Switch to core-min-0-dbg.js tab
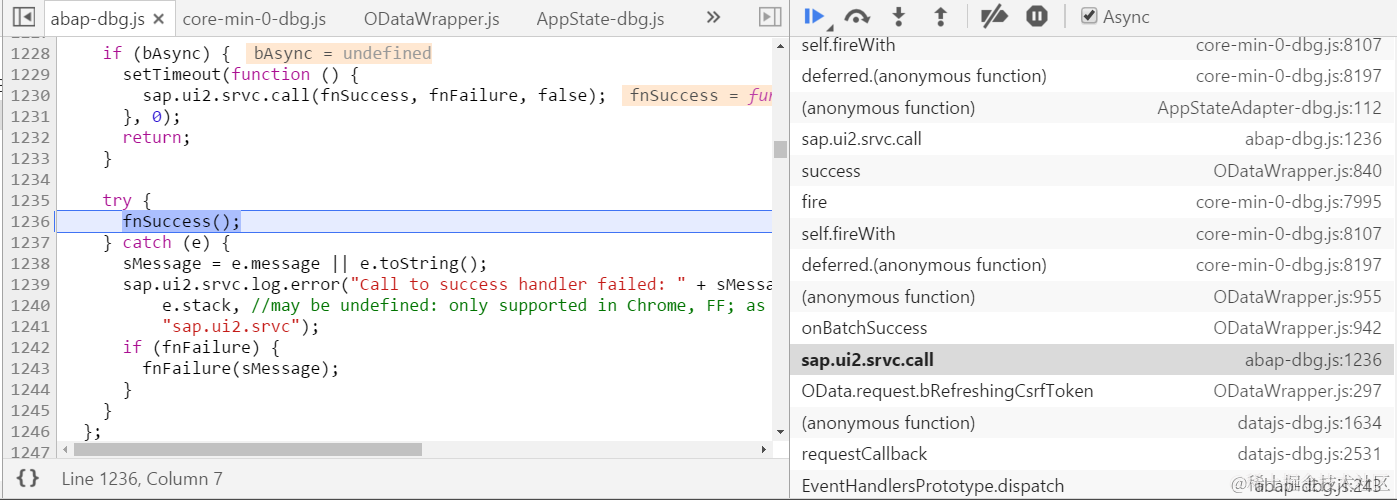1397x500 pixels. [x=254, y=18]
